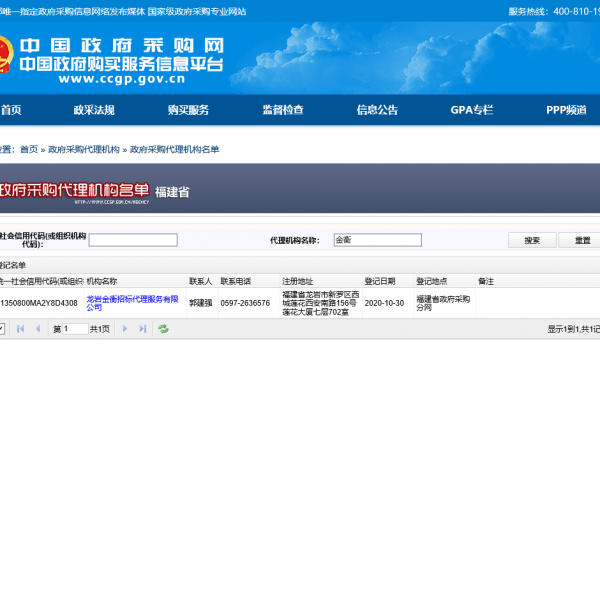Click the national emblem logo

[5, 54]
